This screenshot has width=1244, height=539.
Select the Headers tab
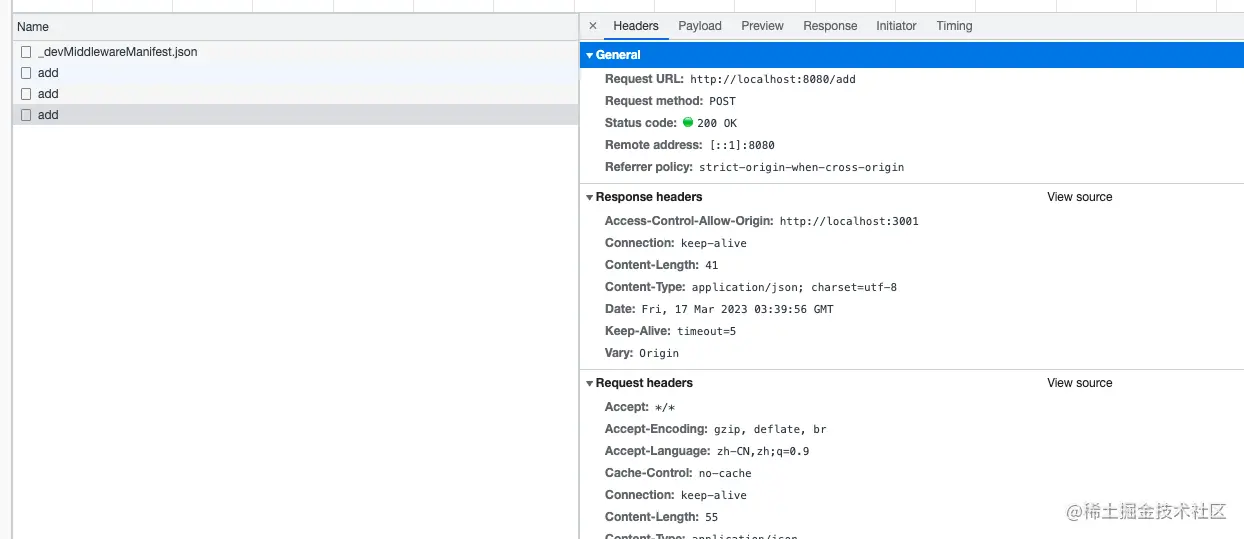click(x=636, y=26)
